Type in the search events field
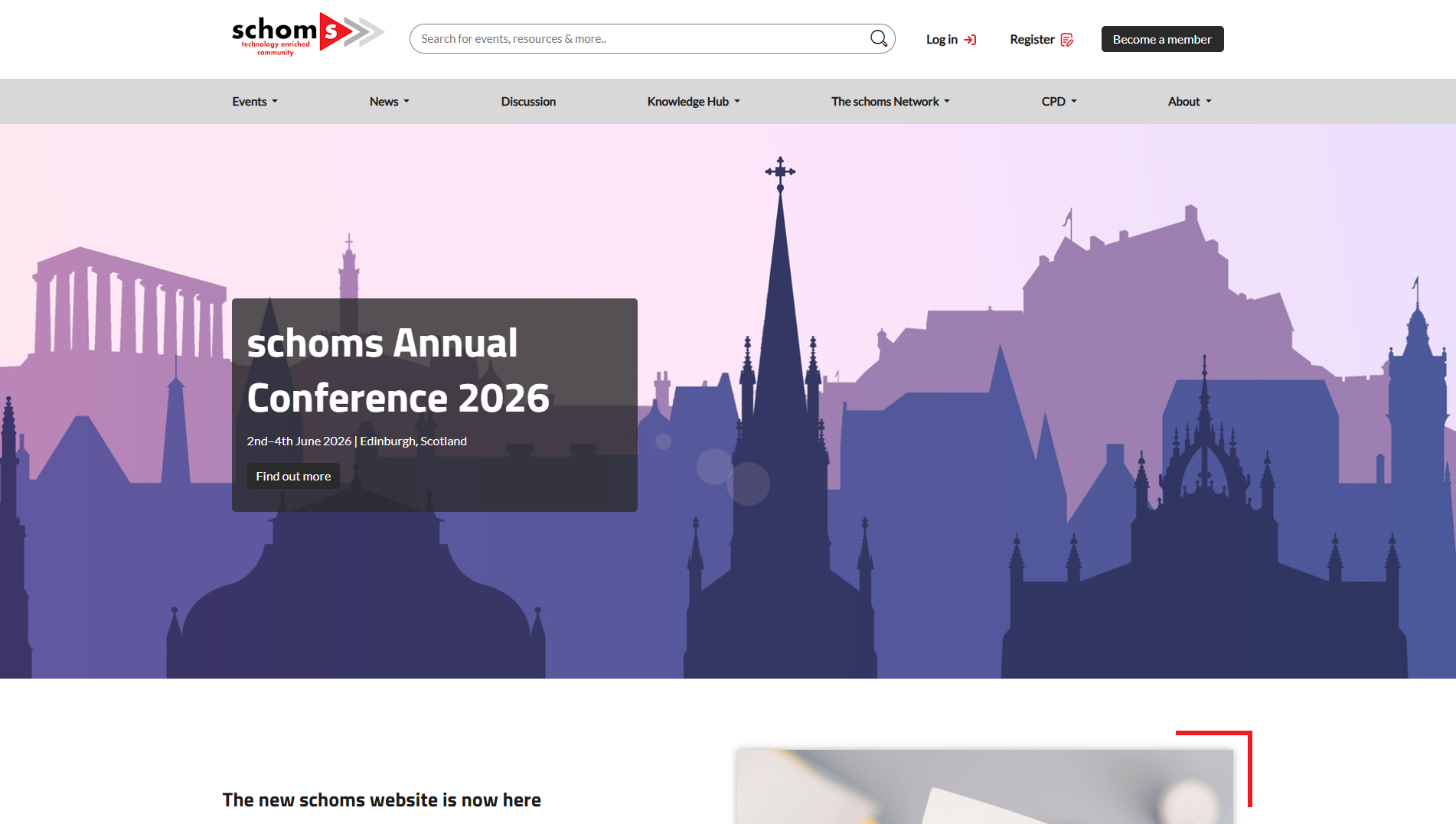Viewport: 1456px width, 824px height. click(639, 39)
